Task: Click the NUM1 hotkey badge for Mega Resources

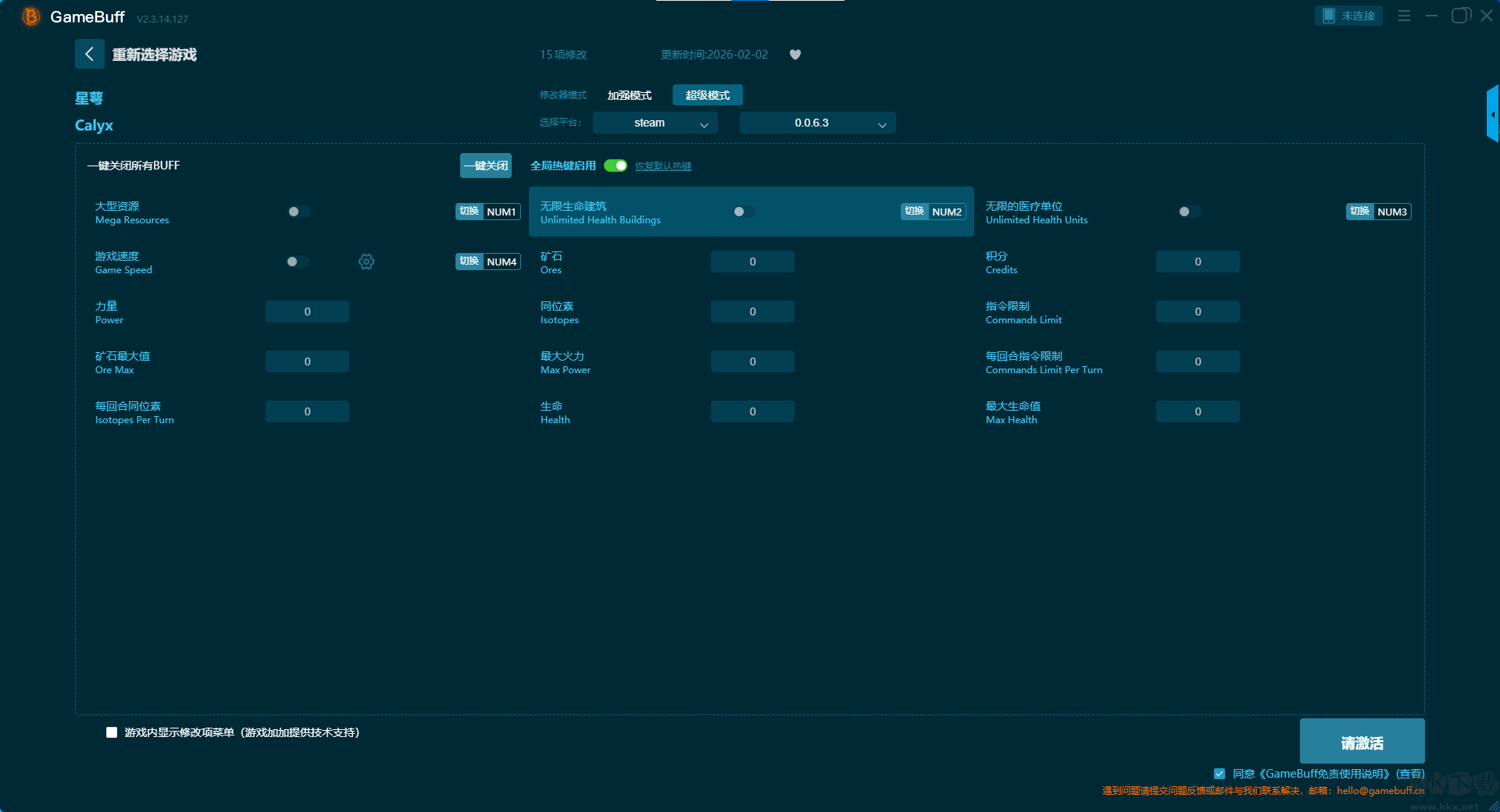Action: (x=501, y=212)
